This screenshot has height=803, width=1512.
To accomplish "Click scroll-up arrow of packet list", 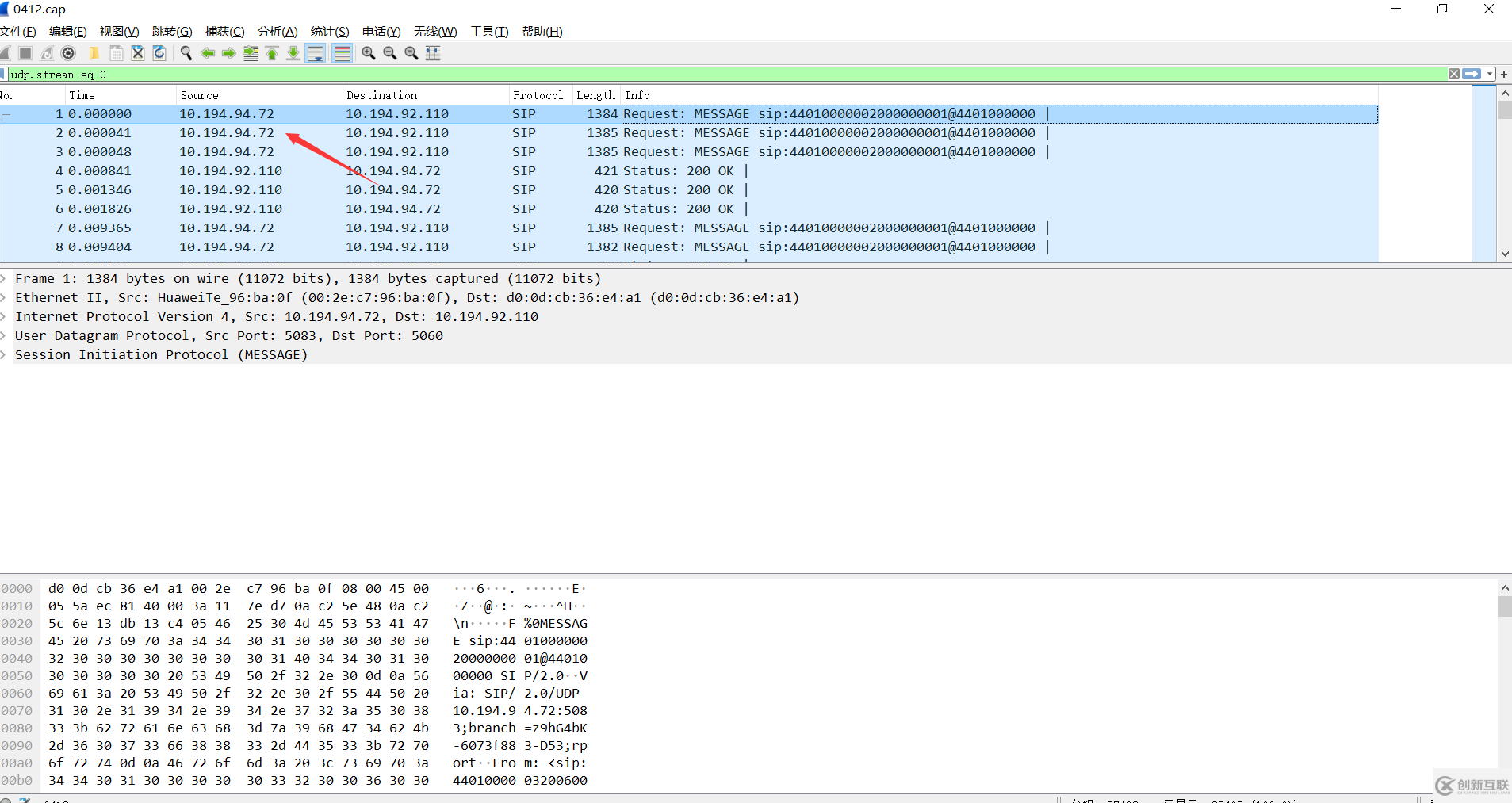I will pyautogui.click(x=1504, y=93).
